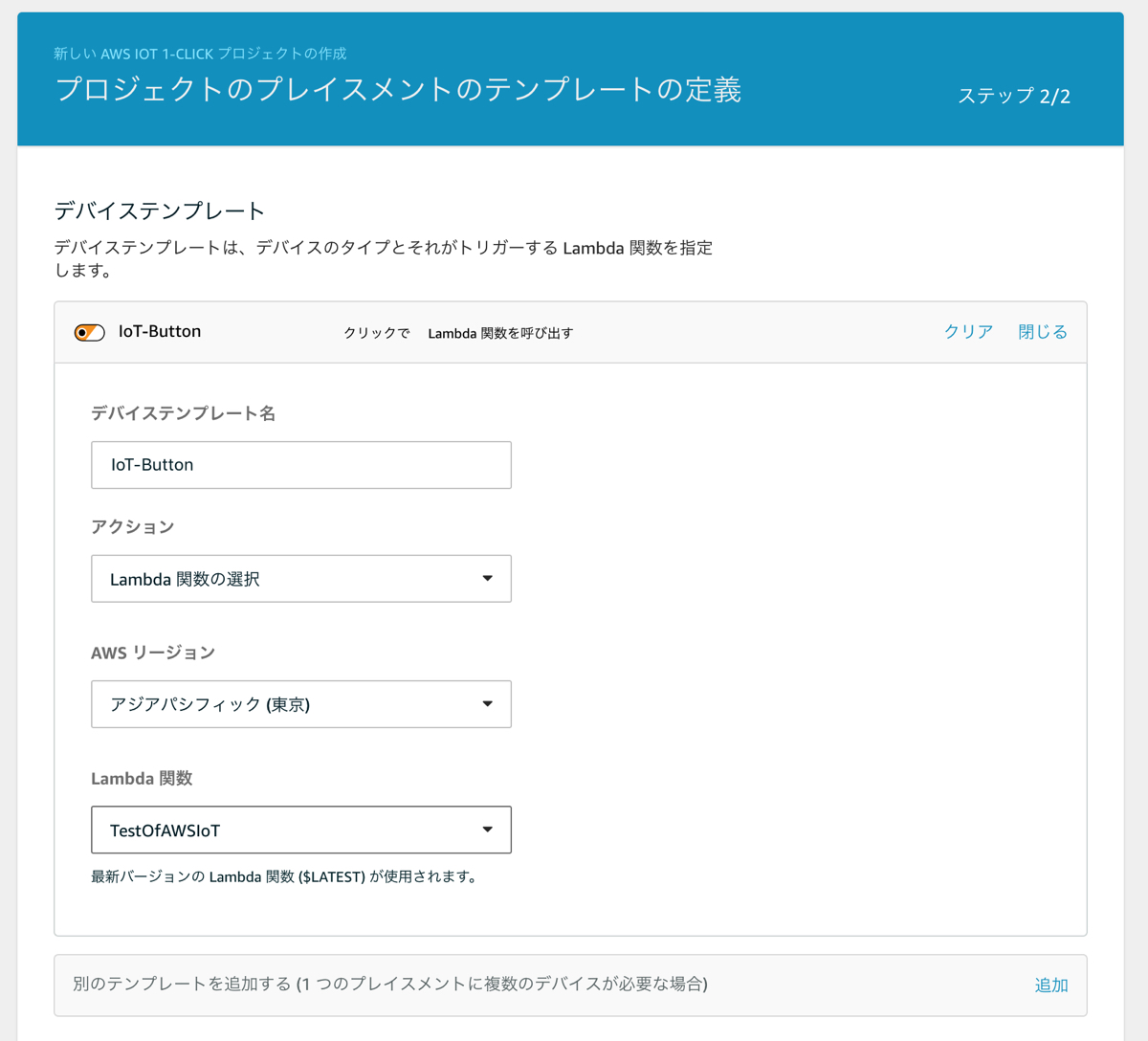This screenshot has width=1148, height=1041.
Task: Click the クリックで Lambda 関数を呼び出す label
Action: [x=459, y=332]
